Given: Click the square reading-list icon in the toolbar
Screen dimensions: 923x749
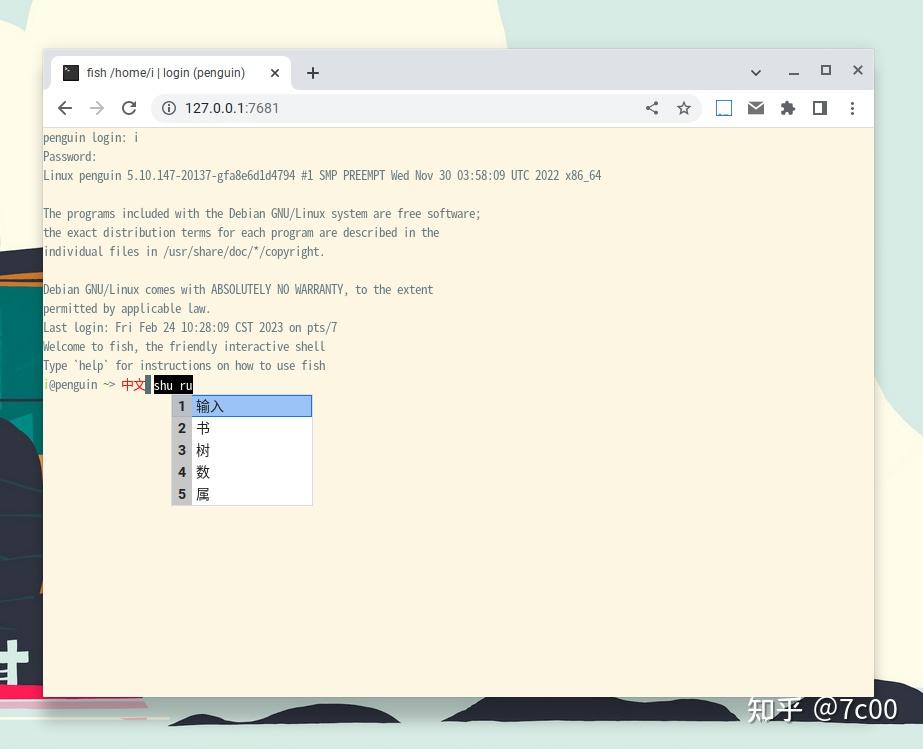Looking at the screenshot, I should (724, 108).
